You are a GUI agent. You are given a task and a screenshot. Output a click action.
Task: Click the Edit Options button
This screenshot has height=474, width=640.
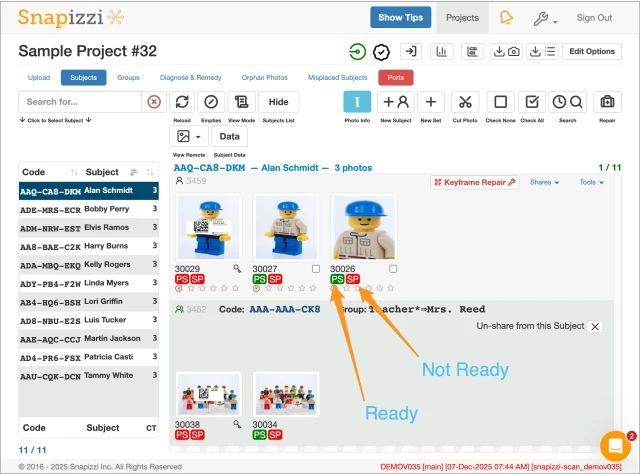[x=592, y=51]
